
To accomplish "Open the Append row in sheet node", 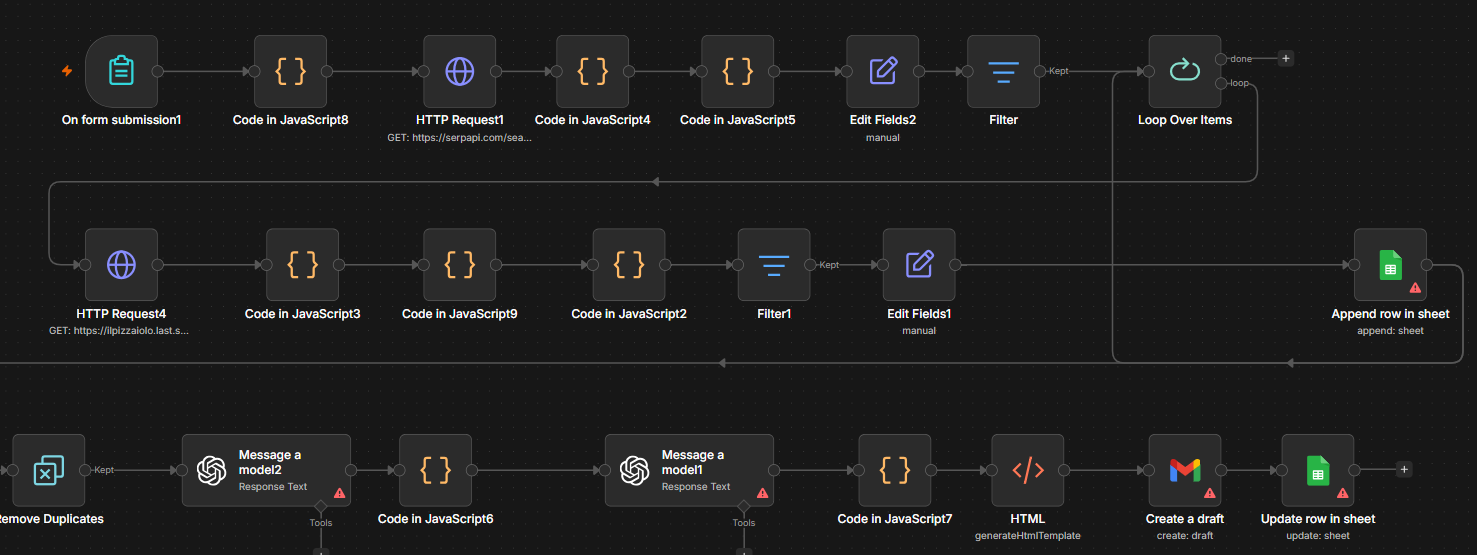I will coord(1390,265).
